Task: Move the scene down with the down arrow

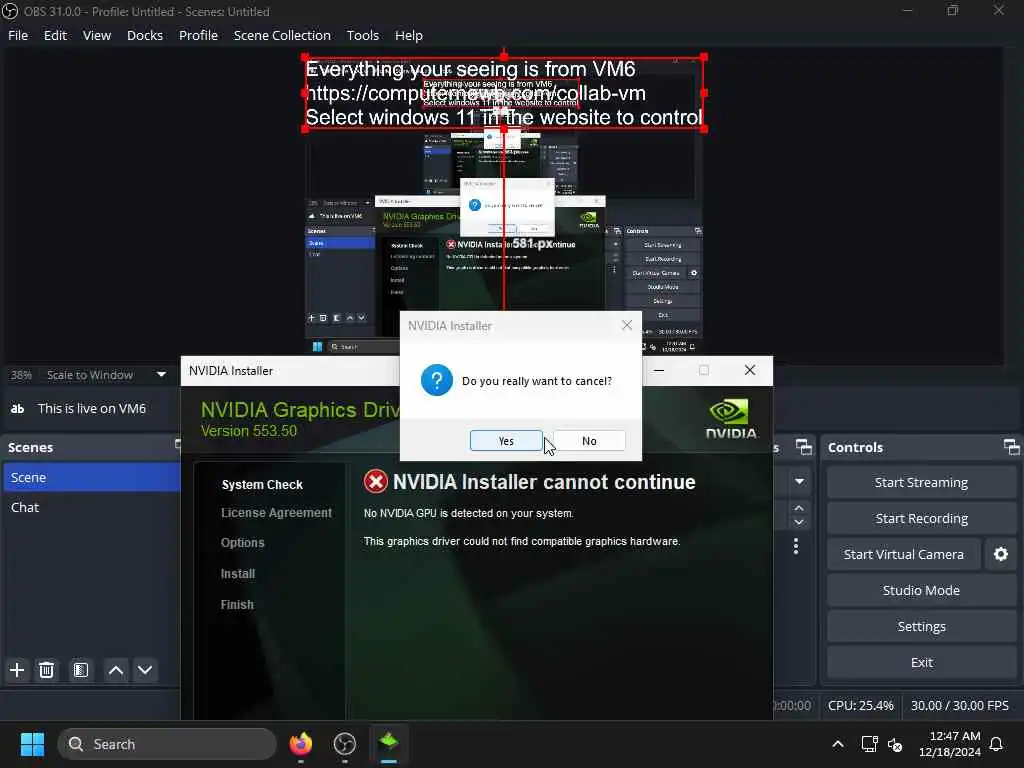Action: [x=145, y=670]
